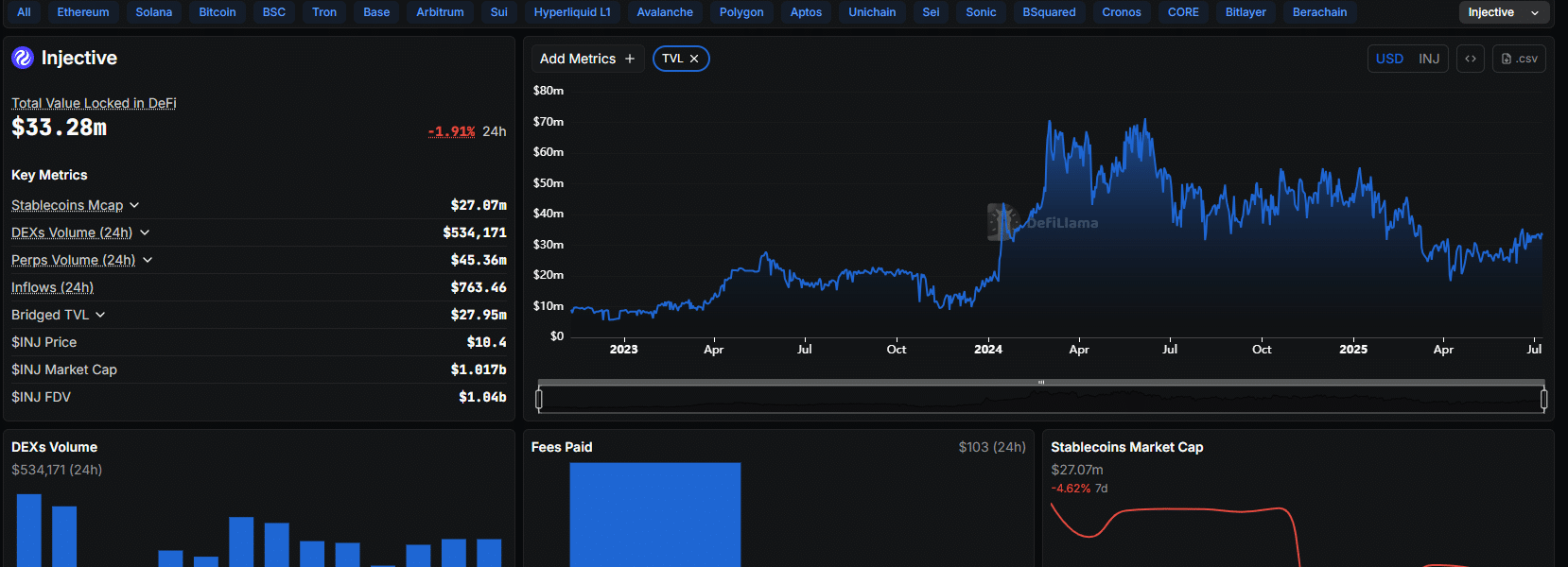Click the large blue Fees Paid bar
This screenshot has height=567, width=1568.
click(x=655, y=515)
